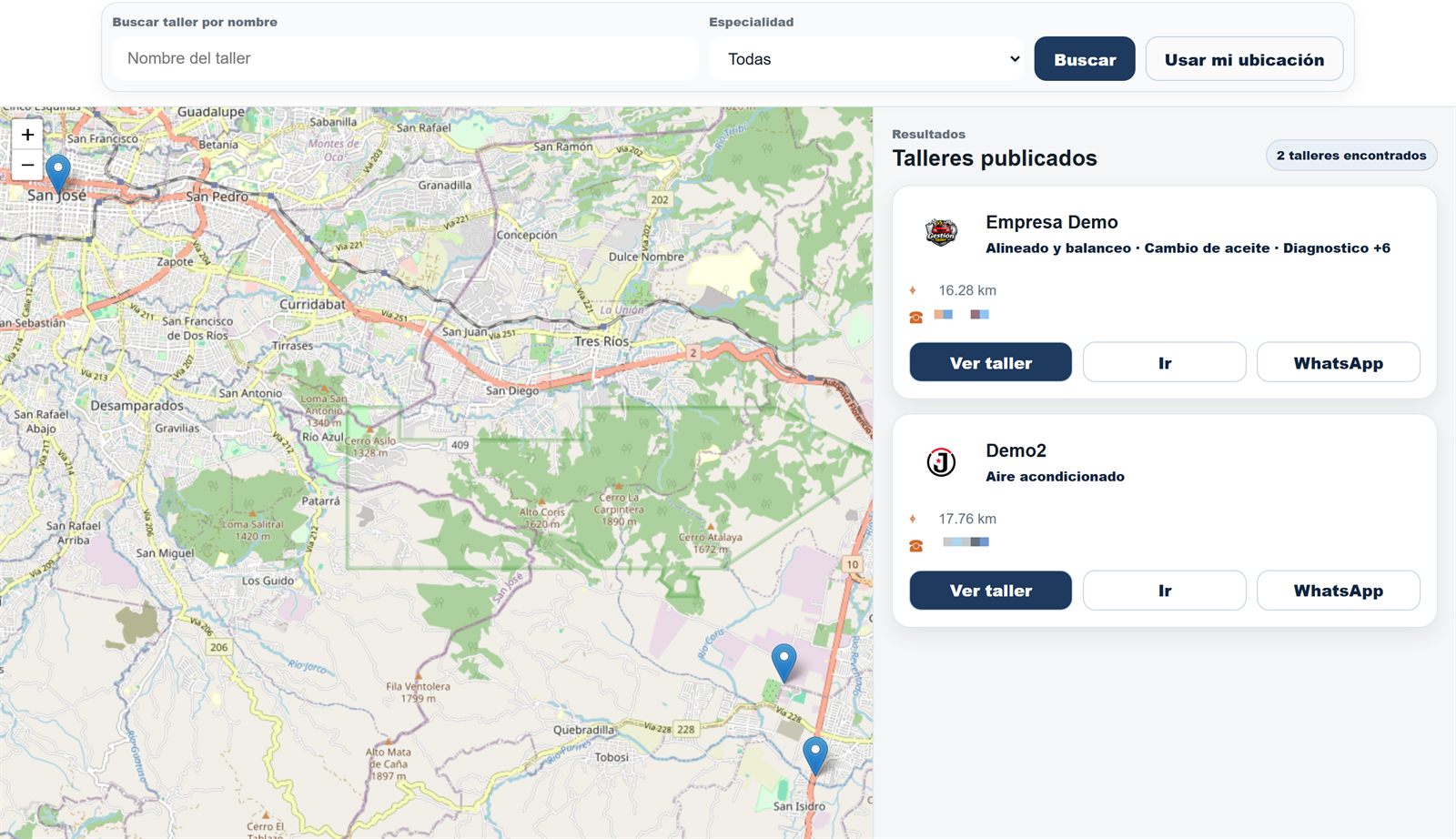Zoom out the map with minus button
Screen dimensions: 1456x839
[x=27, y=165]
